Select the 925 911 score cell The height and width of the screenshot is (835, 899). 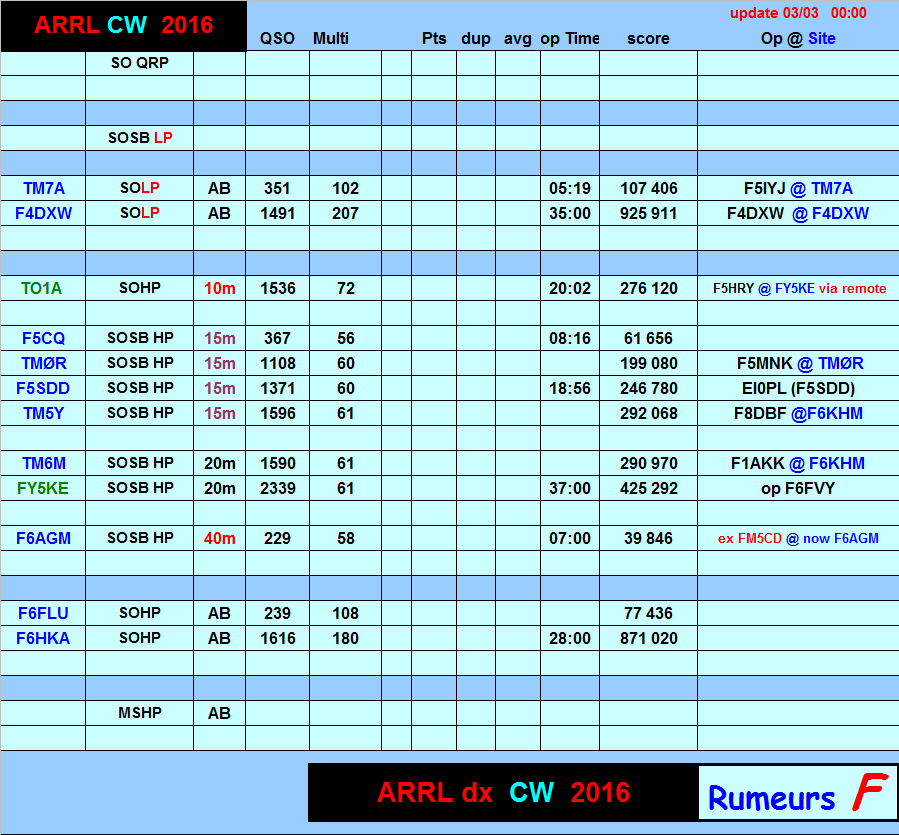648,213
